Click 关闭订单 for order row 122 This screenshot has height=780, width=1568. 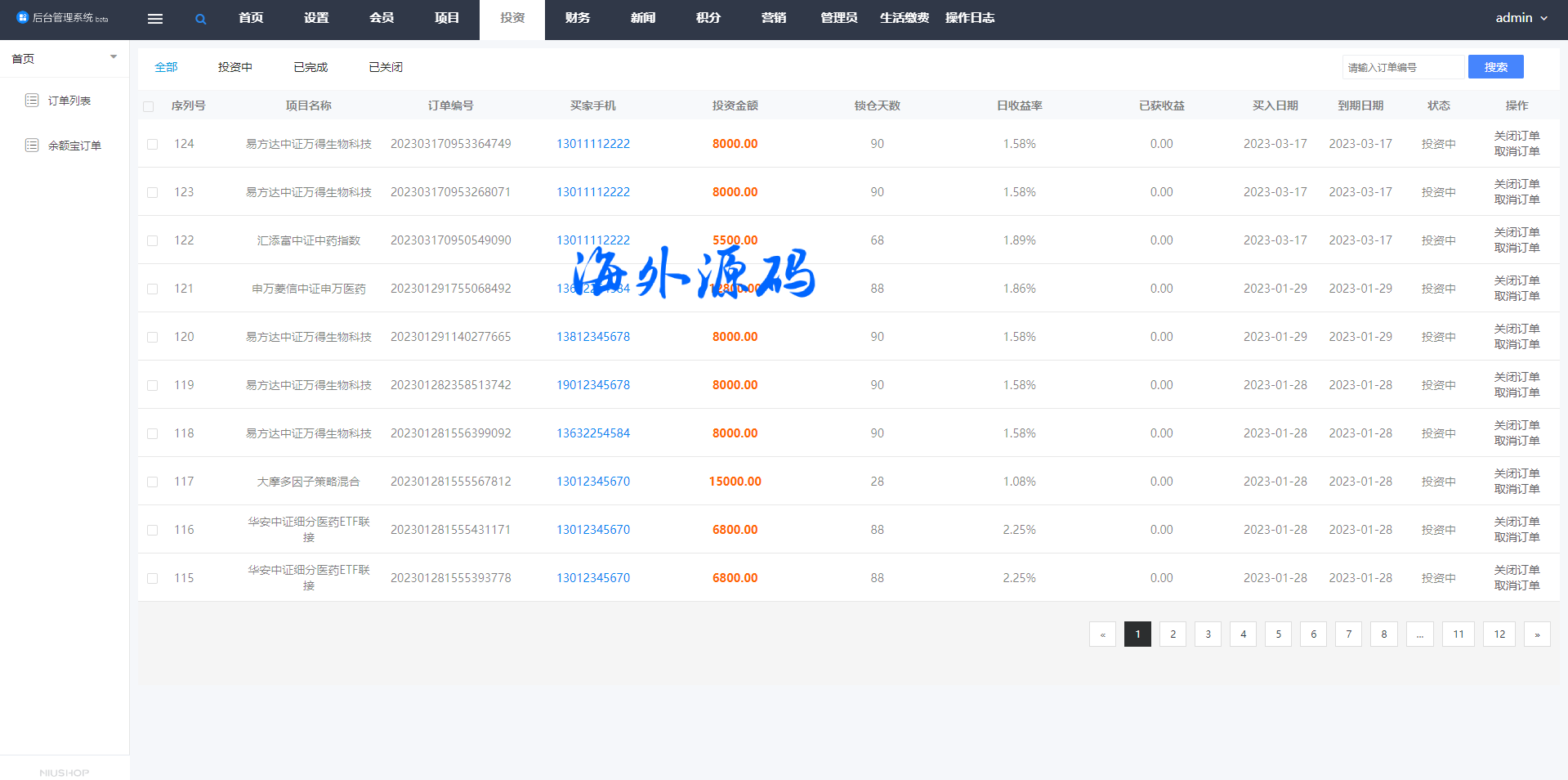(1517, 232)
